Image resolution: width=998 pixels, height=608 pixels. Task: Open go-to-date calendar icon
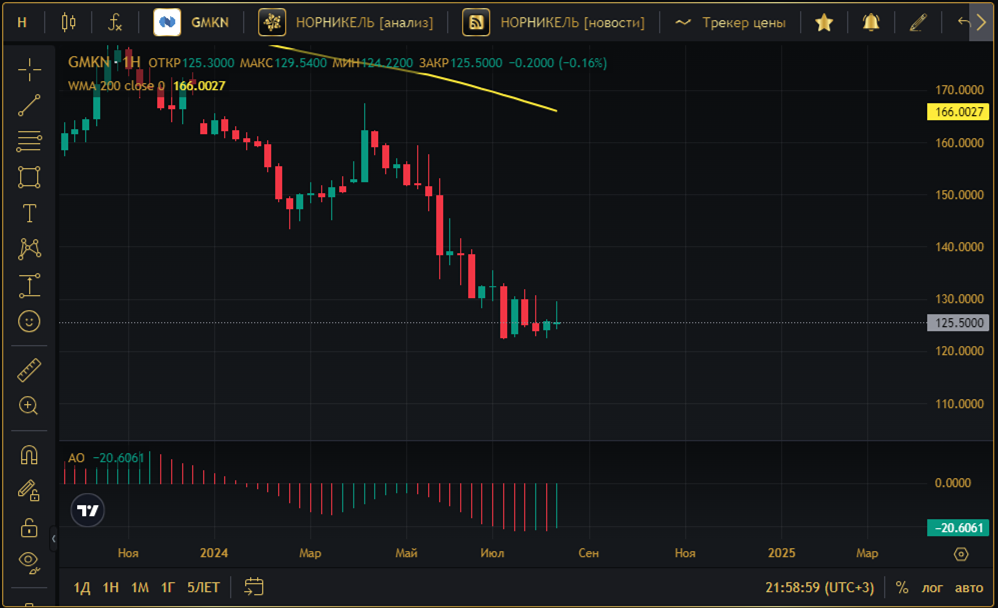253,586
